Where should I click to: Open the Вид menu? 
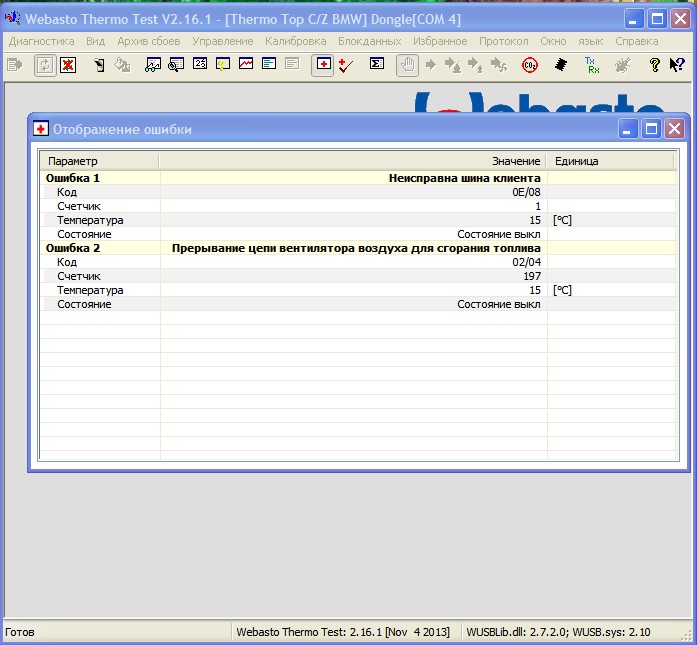click(x=96, y=41)
